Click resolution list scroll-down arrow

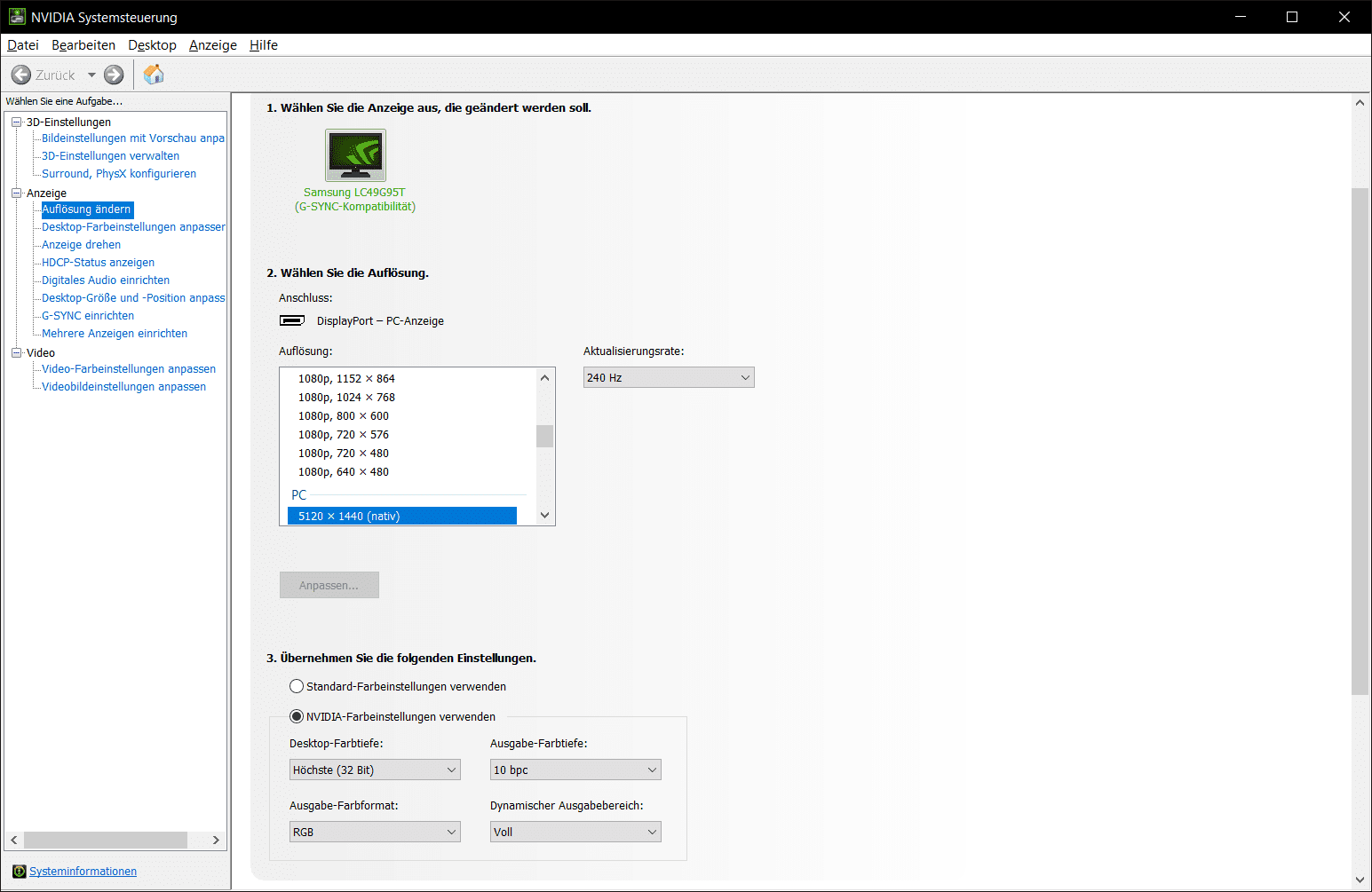(x=545, y=515)
